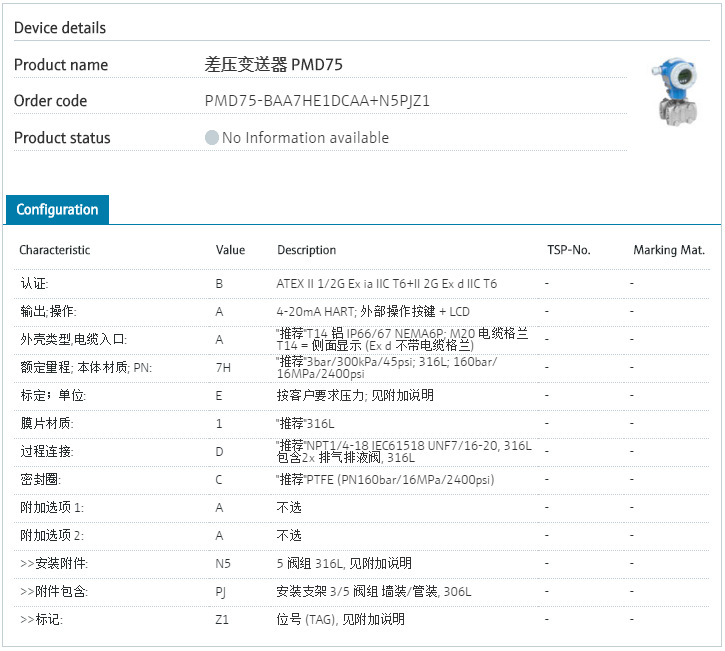The height and width of the screenshot is (651, 725).
Task: Click the value PJ cell
Action: 221,592
